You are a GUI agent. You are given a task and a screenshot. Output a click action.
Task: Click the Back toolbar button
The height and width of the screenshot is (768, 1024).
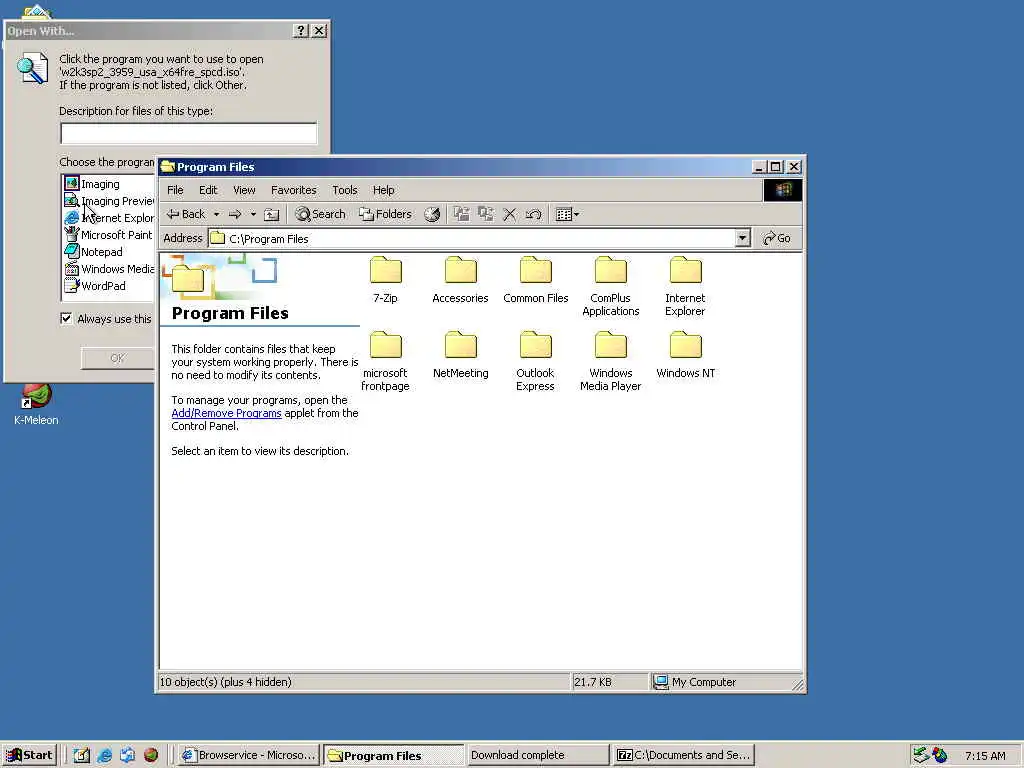pyautogui.click(x=186, y=214)
